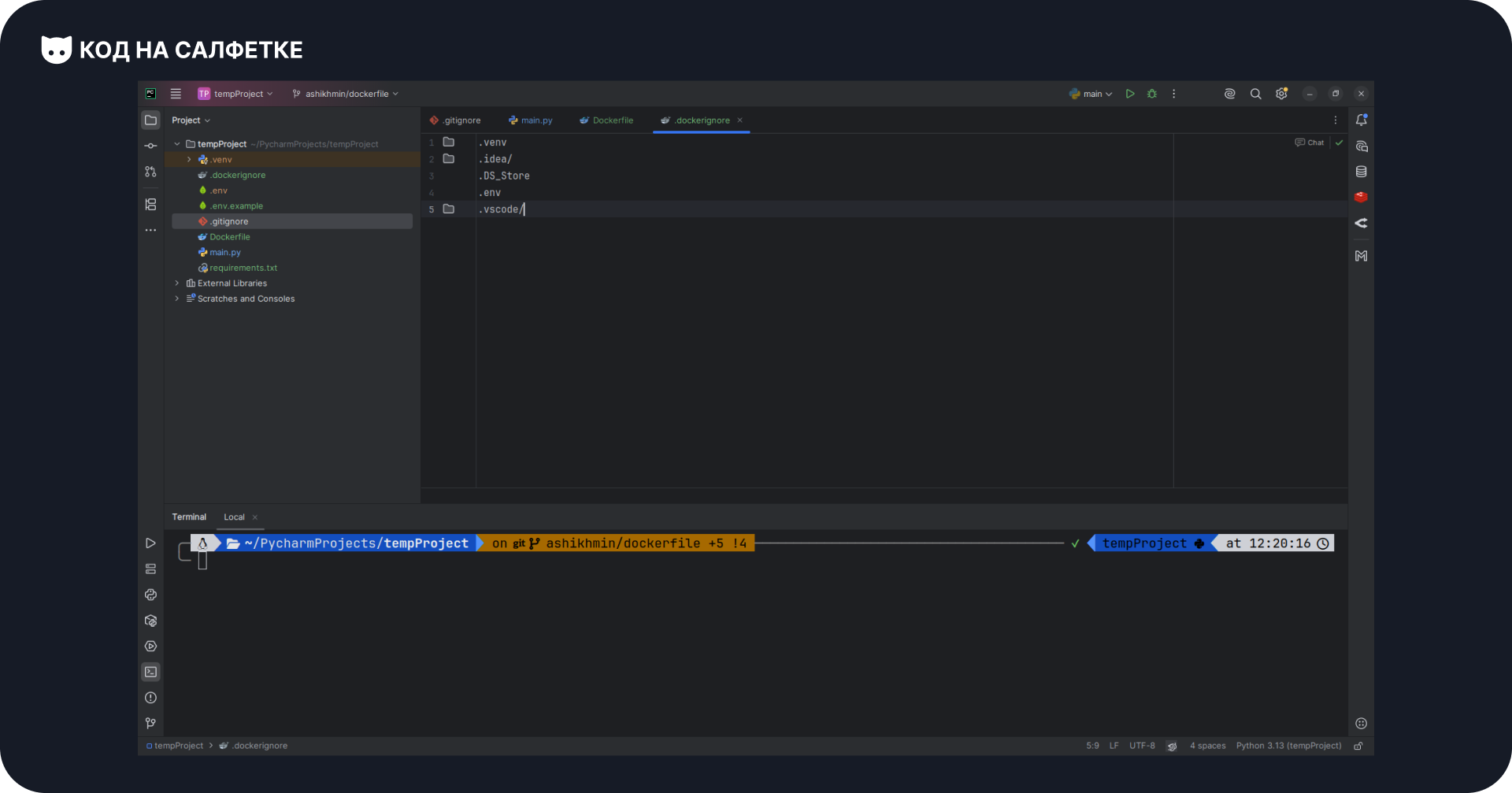The width and height of the screenshot is (1512, 793).
Task: Close the .dockerignore tab
Action: coord(740,120)
